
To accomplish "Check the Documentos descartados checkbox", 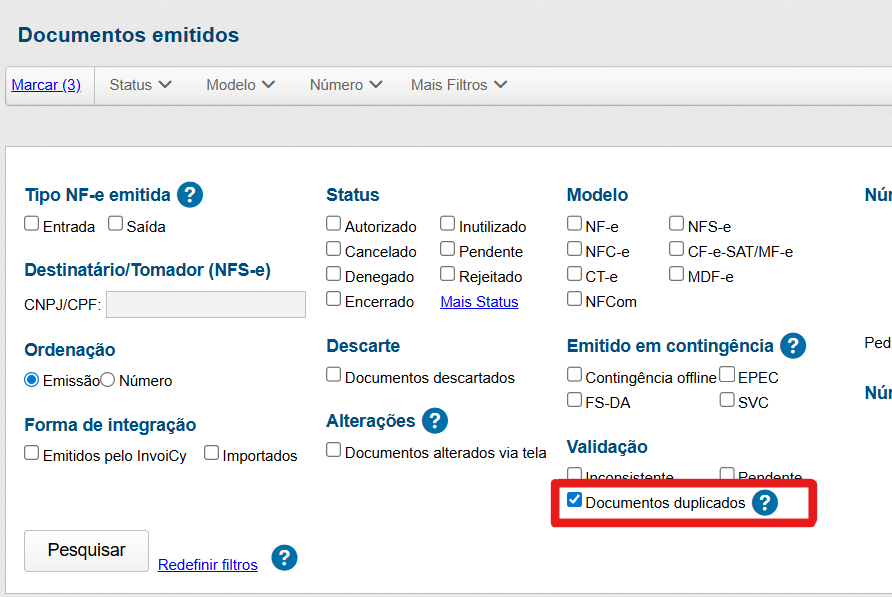I will [x=334, y=375].
